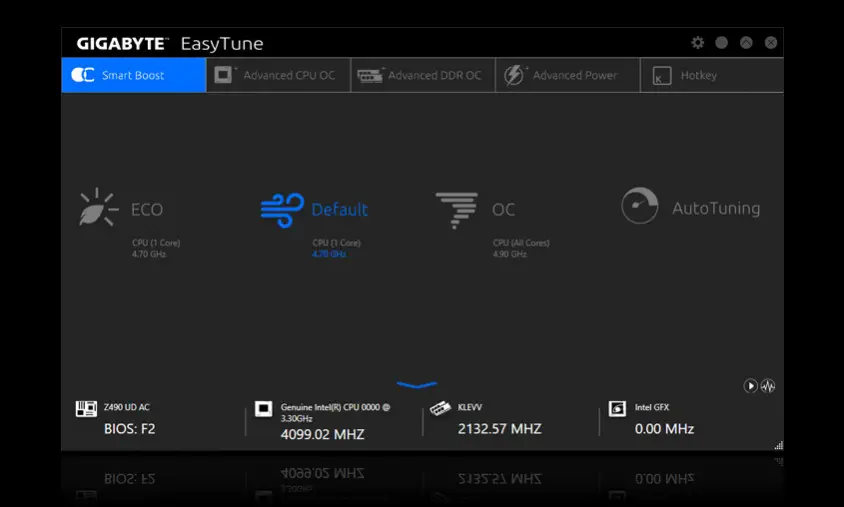Open the hardware monitor waveform icon
Image resolution: width=844 pixels, height=507 pixels.
pyautogui.click(x=768, y=386)
